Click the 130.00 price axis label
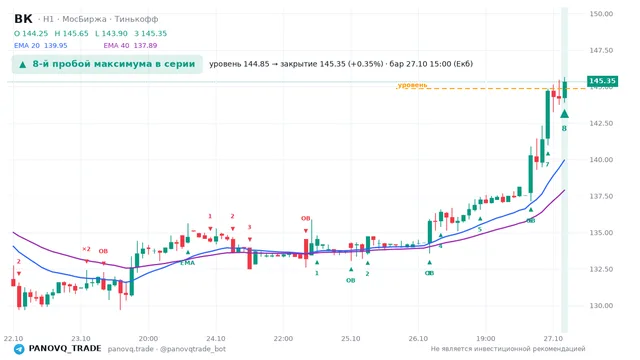This screenshot has width=640, height=360. pos(601,306)
